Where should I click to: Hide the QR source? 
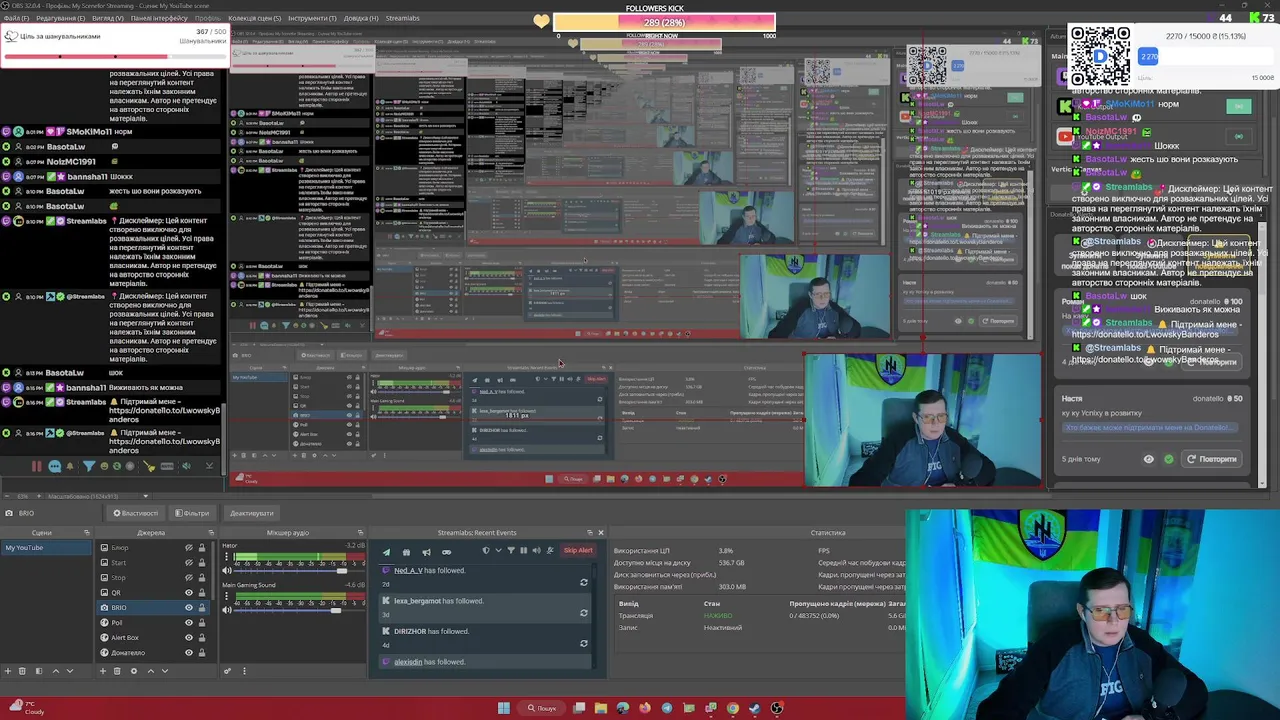coord(189,593)
